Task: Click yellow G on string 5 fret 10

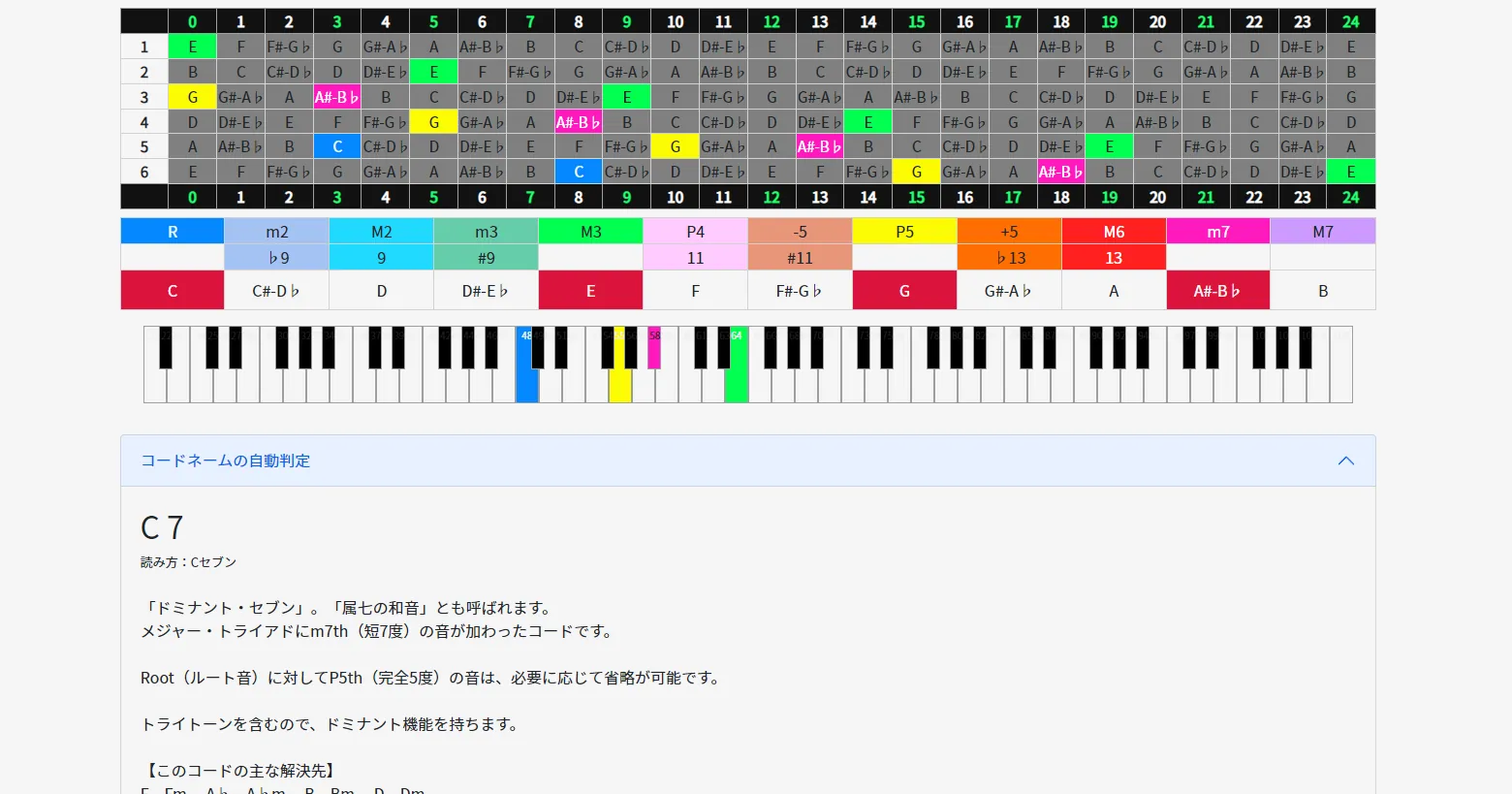Action: click(675, 146)
